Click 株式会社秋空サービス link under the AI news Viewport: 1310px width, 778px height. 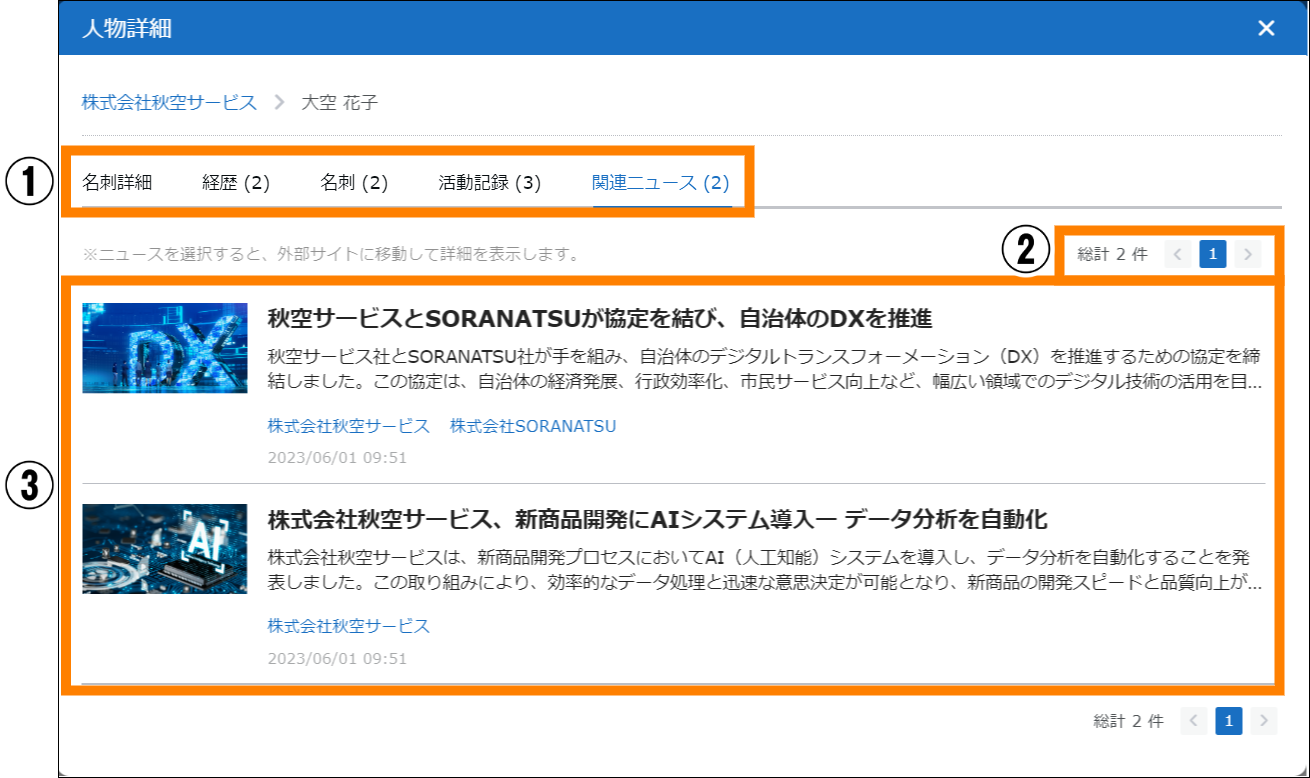point(348,626)
